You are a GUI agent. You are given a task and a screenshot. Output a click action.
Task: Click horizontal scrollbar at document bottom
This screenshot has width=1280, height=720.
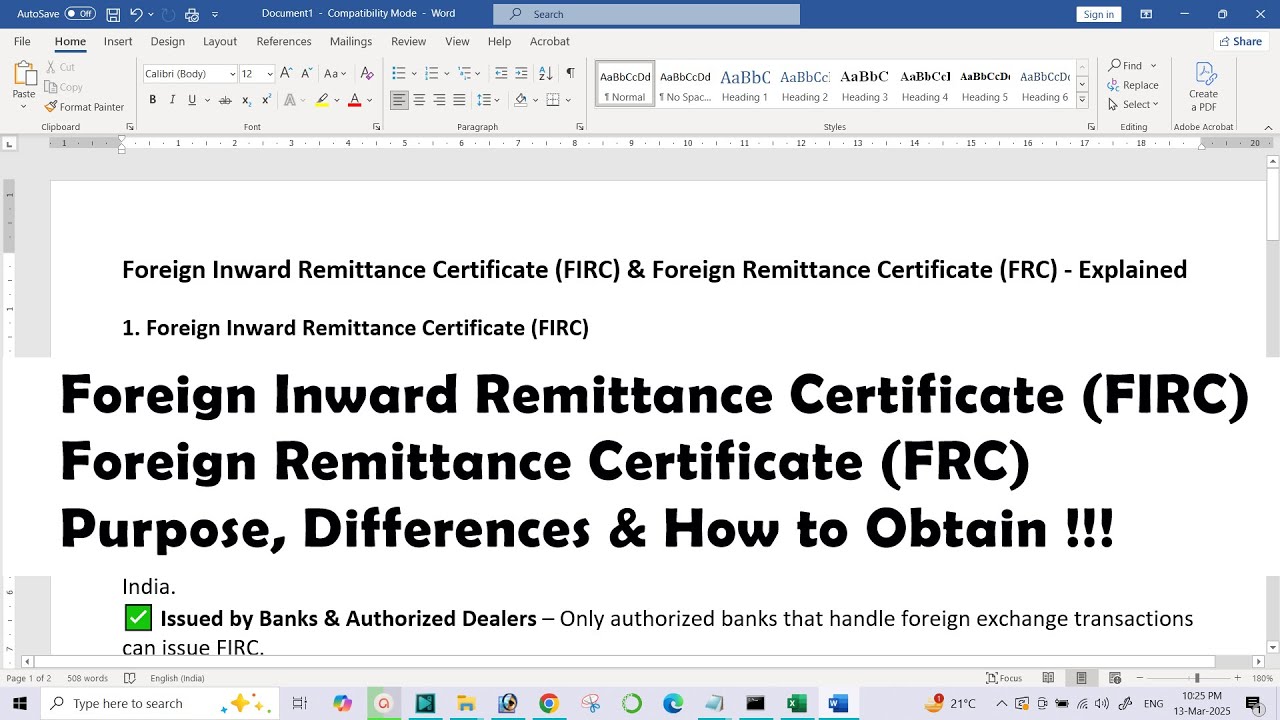point(623,661)
